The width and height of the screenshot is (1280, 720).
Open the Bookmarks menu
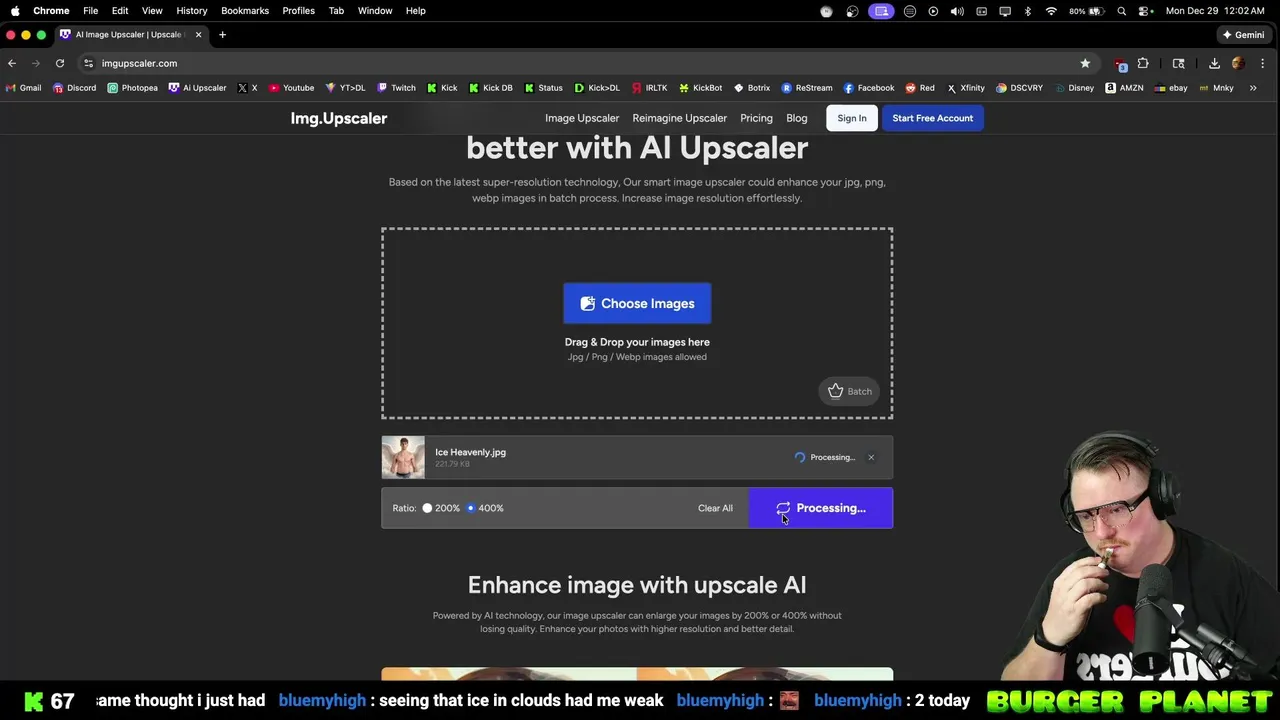245,11
